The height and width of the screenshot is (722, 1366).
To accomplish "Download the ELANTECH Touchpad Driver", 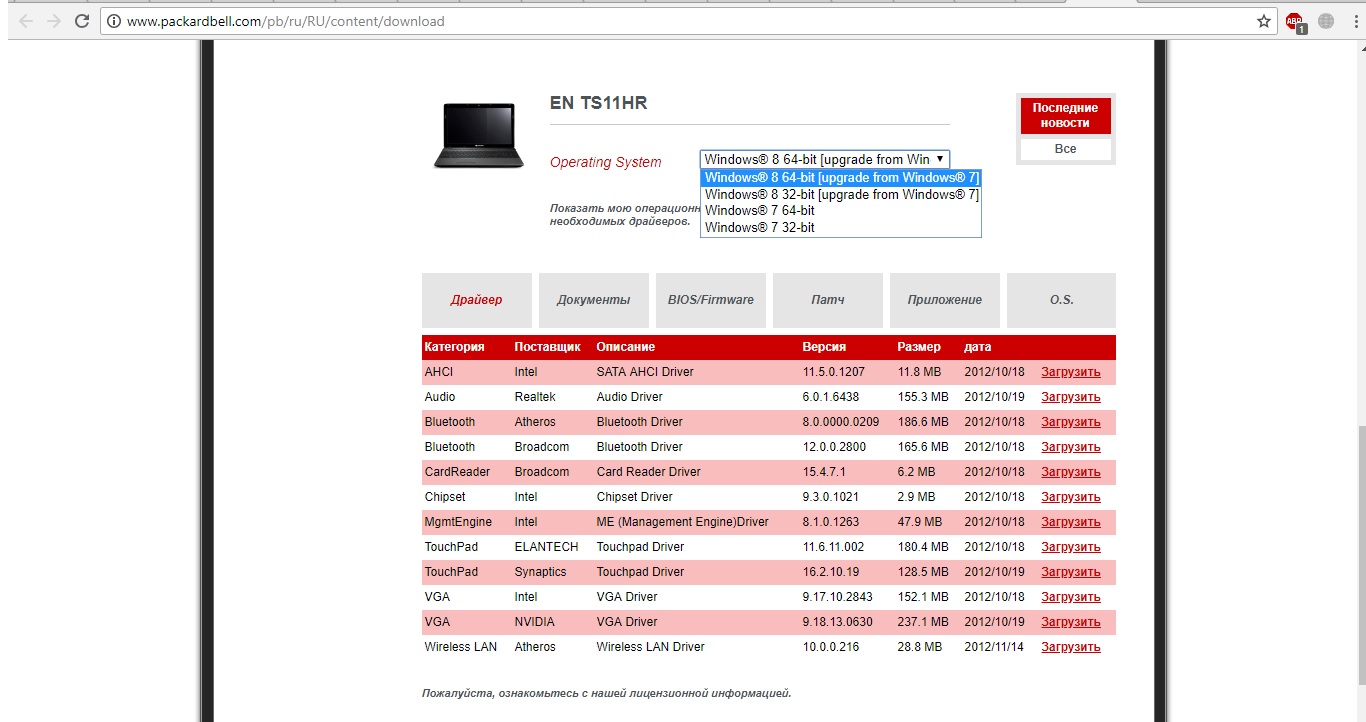I will (x=1070, y=547).
